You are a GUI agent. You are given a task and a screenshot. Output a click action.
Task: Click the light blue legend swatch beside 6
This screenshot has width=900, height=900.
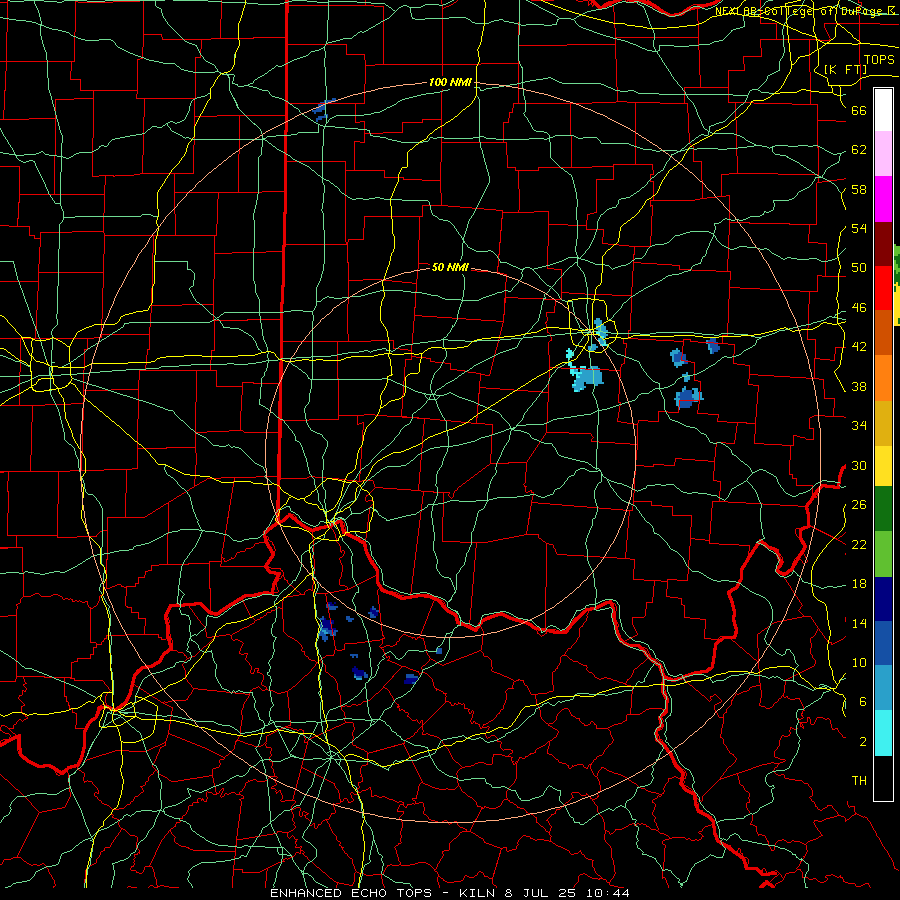883,688
